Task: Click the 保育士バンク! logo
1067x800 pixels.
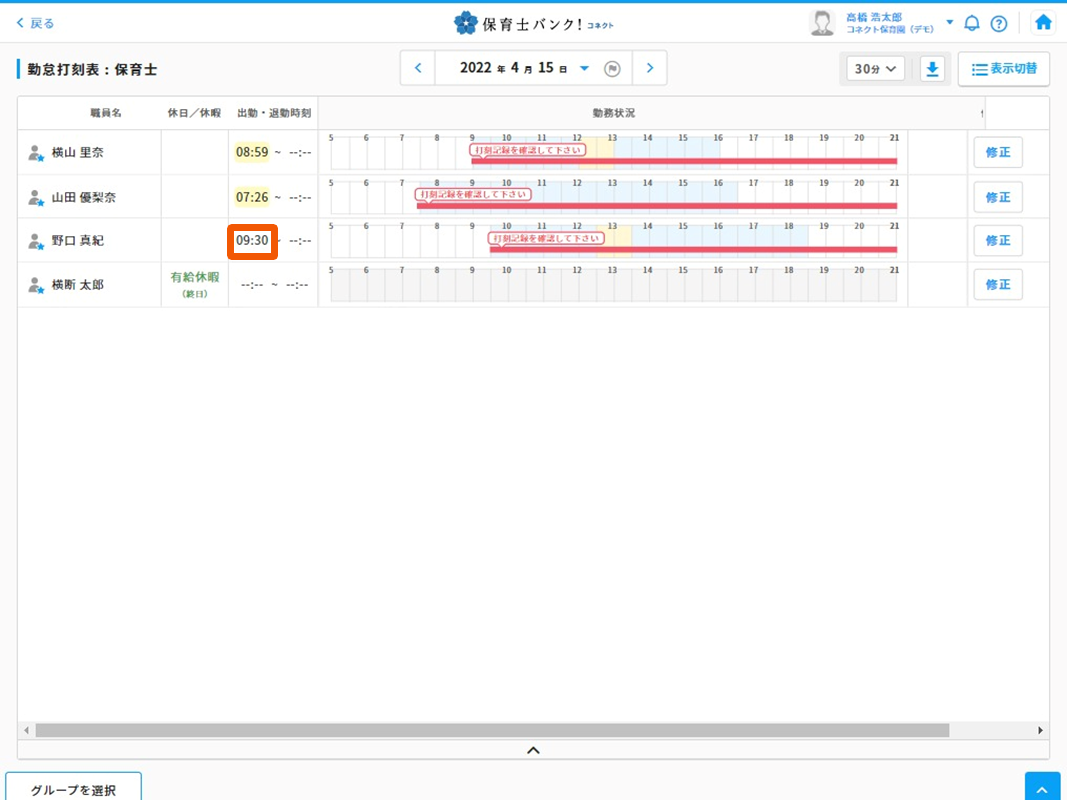Action: tap(533, 22)
